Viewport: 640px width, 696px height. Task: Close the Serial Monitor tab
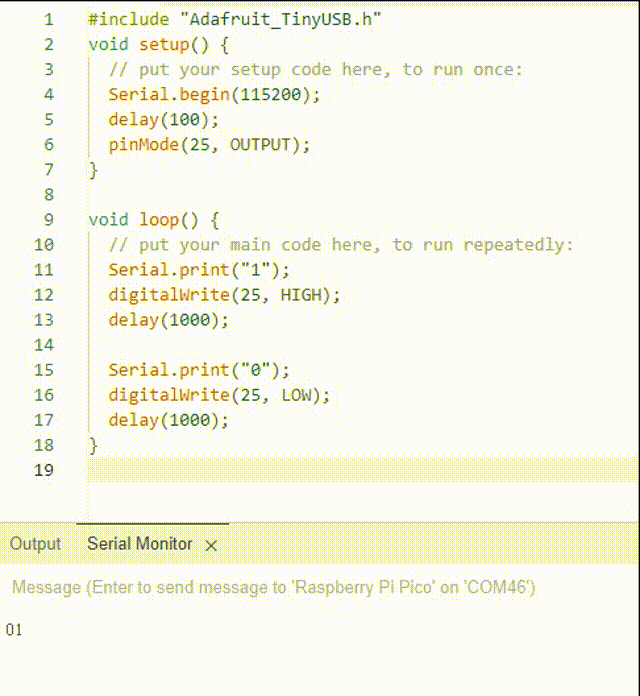(211, 545)
